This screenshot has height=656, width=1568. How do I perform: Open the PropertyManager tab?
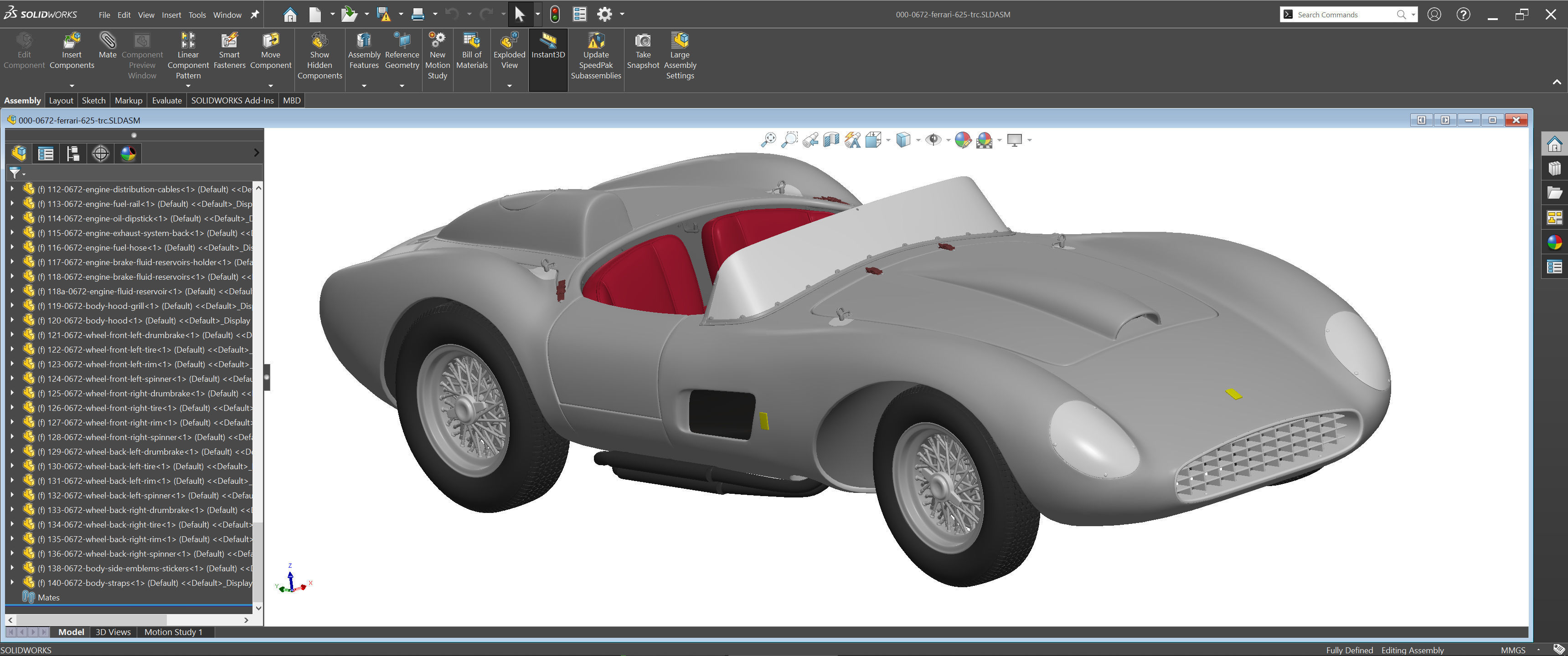point(46,154)
